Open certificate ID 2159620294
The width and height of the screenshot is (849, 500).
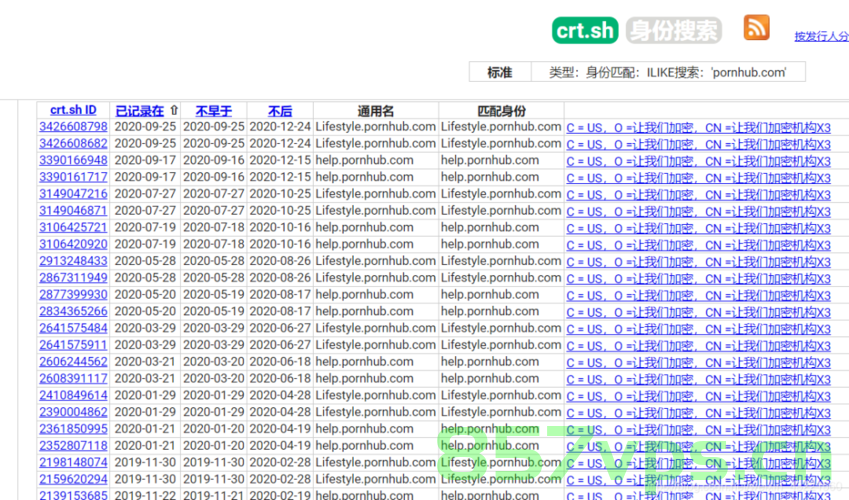point(73,479)
